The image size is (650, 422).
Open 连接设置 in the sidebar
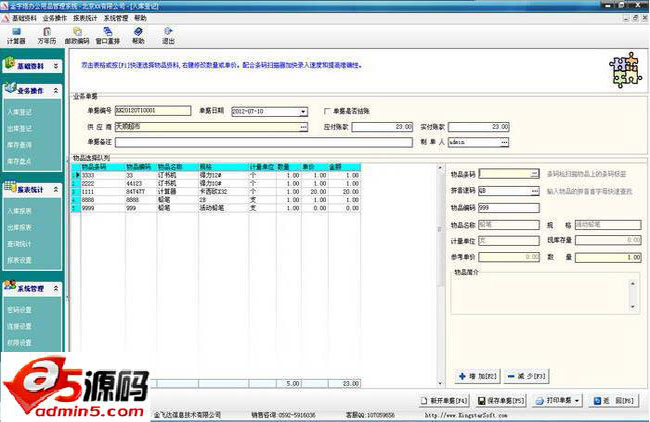(19, 326)
